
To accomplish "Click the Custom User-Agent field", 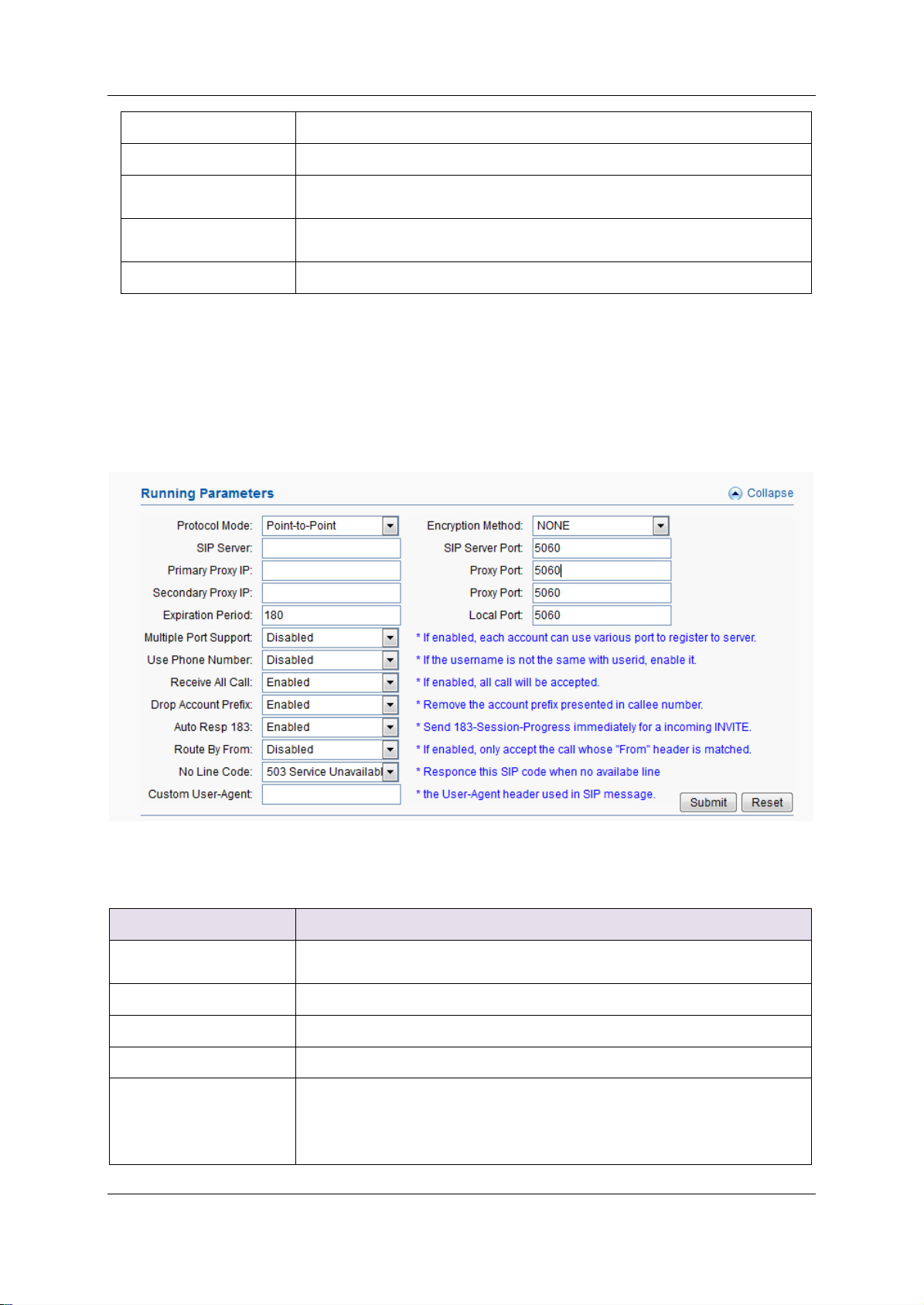I will pyautogui.click(x=331, y=794).
